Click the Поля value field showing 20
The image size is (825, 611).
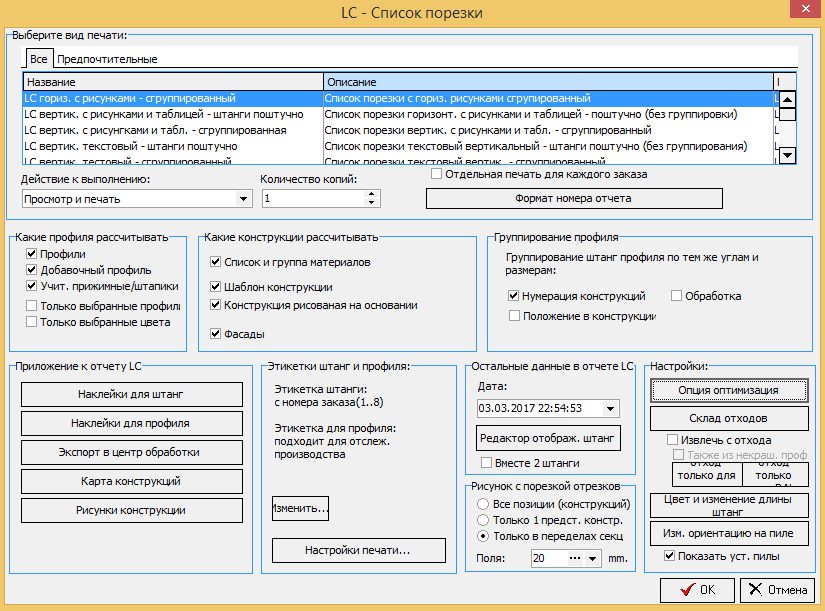(x=549, y=558)
